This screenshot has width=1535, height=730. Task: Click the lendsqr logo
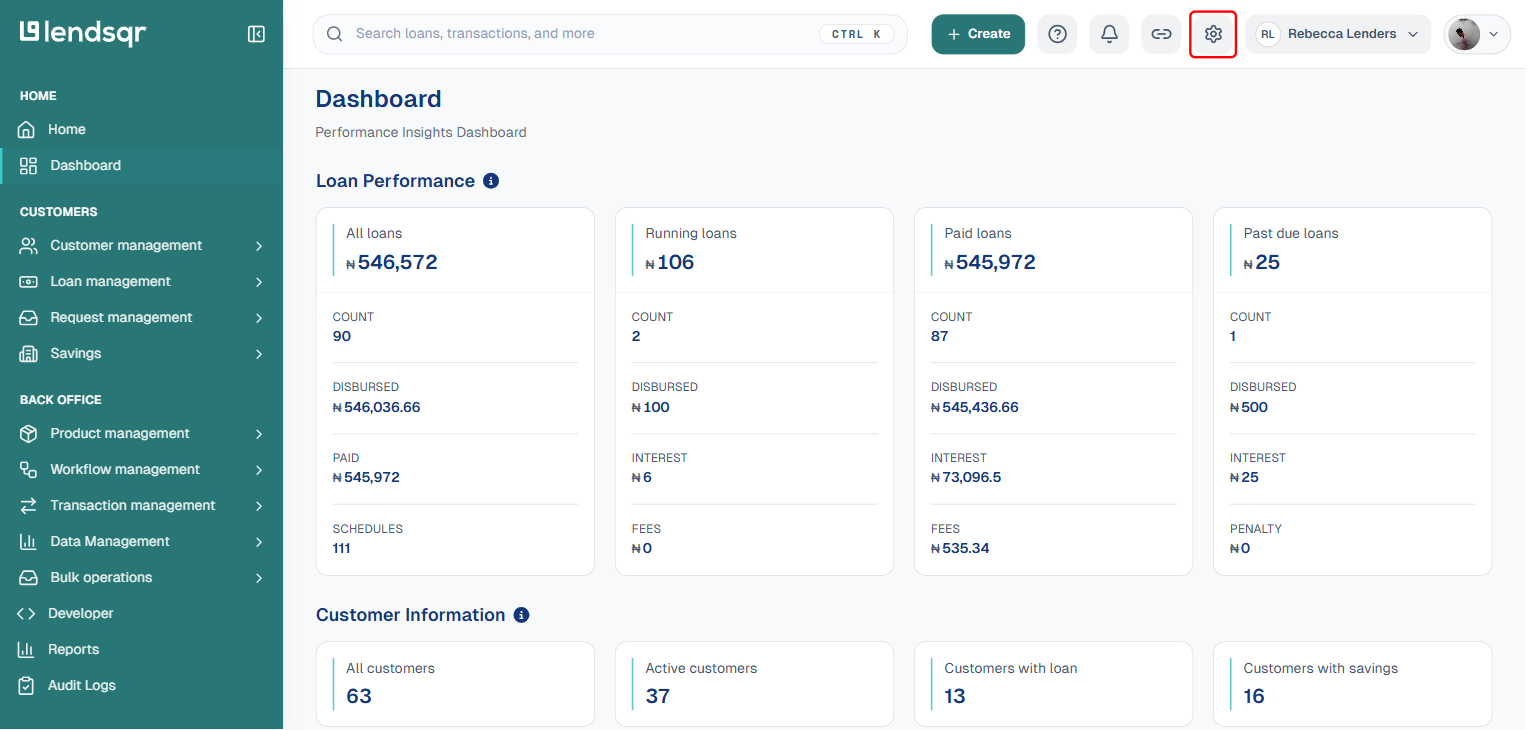click(83, 33)
